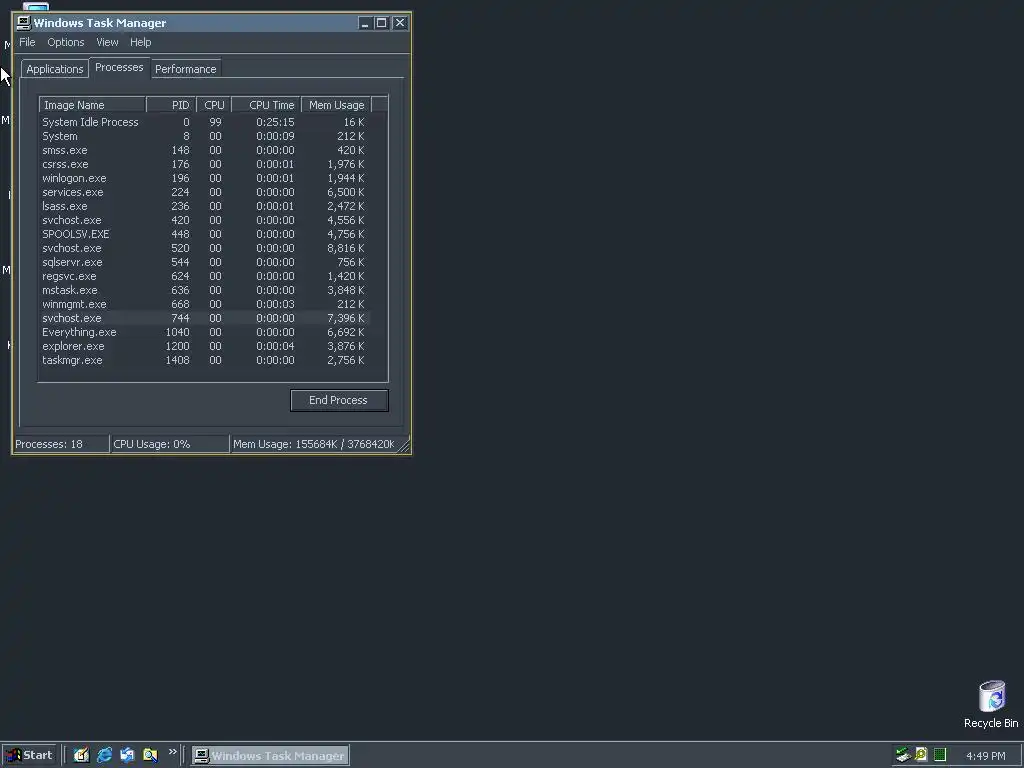
Task: Select the taskmgr.exe process
Action: point(204,360)
